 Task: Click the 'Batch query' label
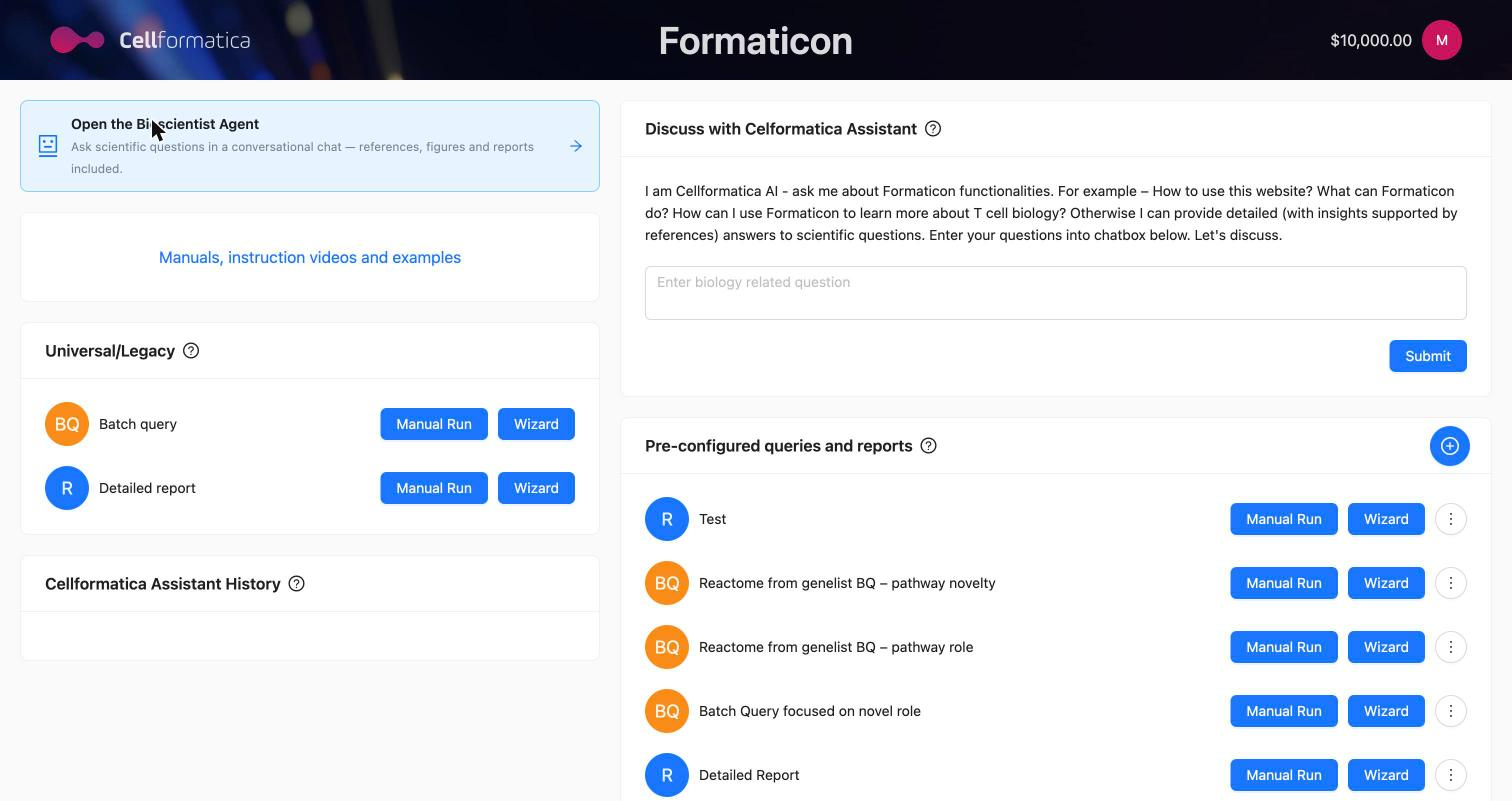(138, 424)
